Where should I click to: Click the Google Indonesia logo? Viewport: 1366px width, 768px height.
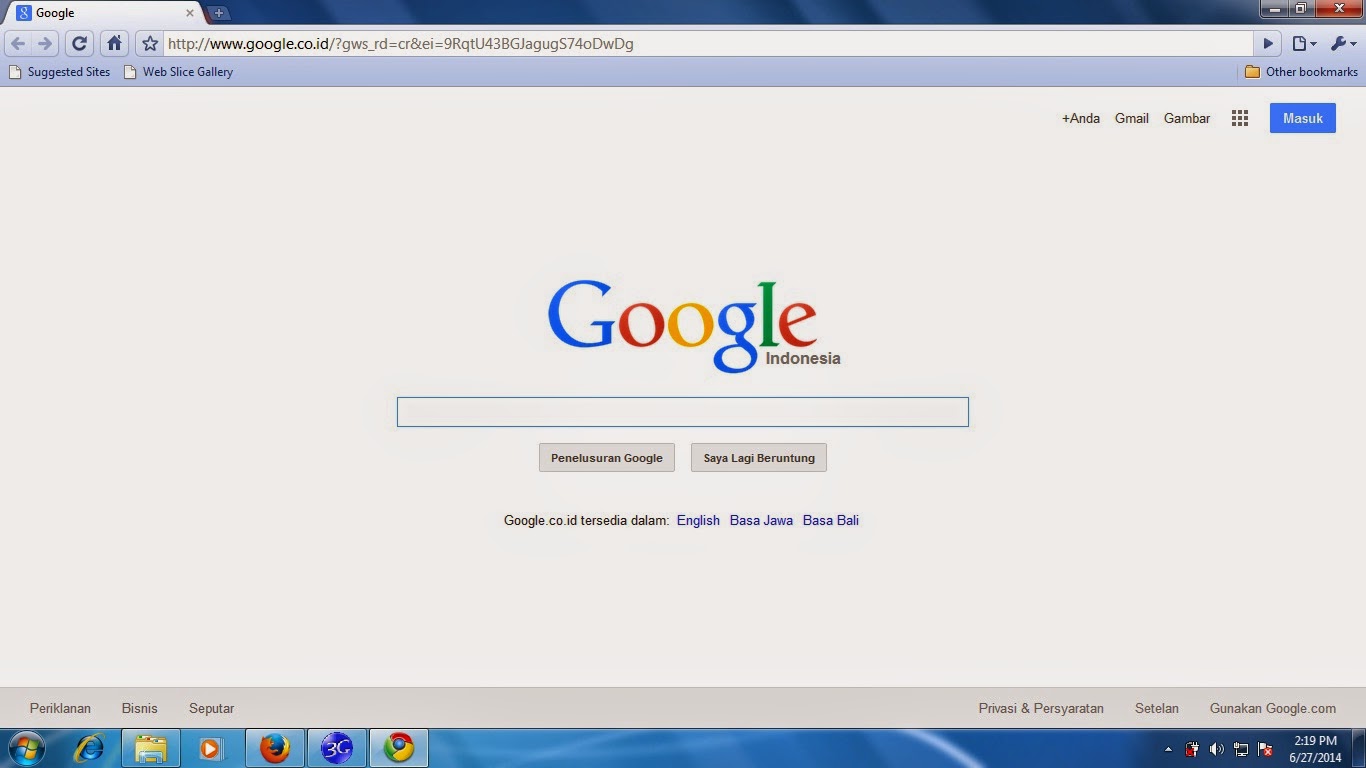click(x=694, y=325)
